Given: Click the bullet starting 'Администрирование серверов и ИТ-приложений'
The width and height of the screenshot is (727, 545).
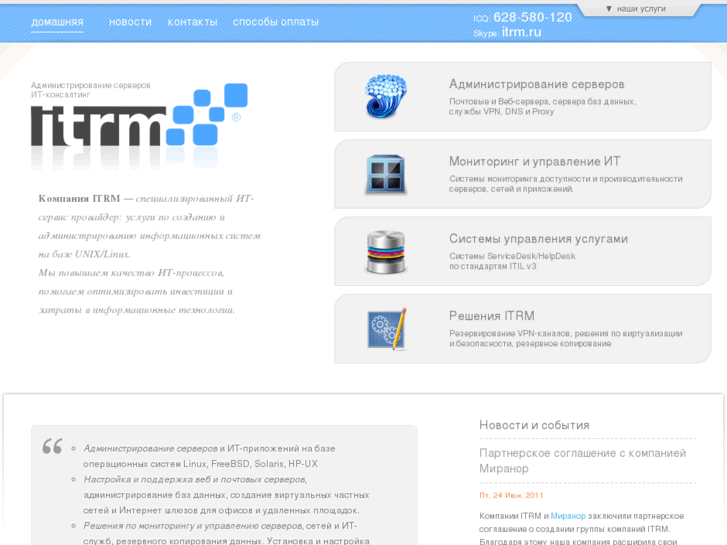Looking at the screenshot, I should [x=209, y=456].
